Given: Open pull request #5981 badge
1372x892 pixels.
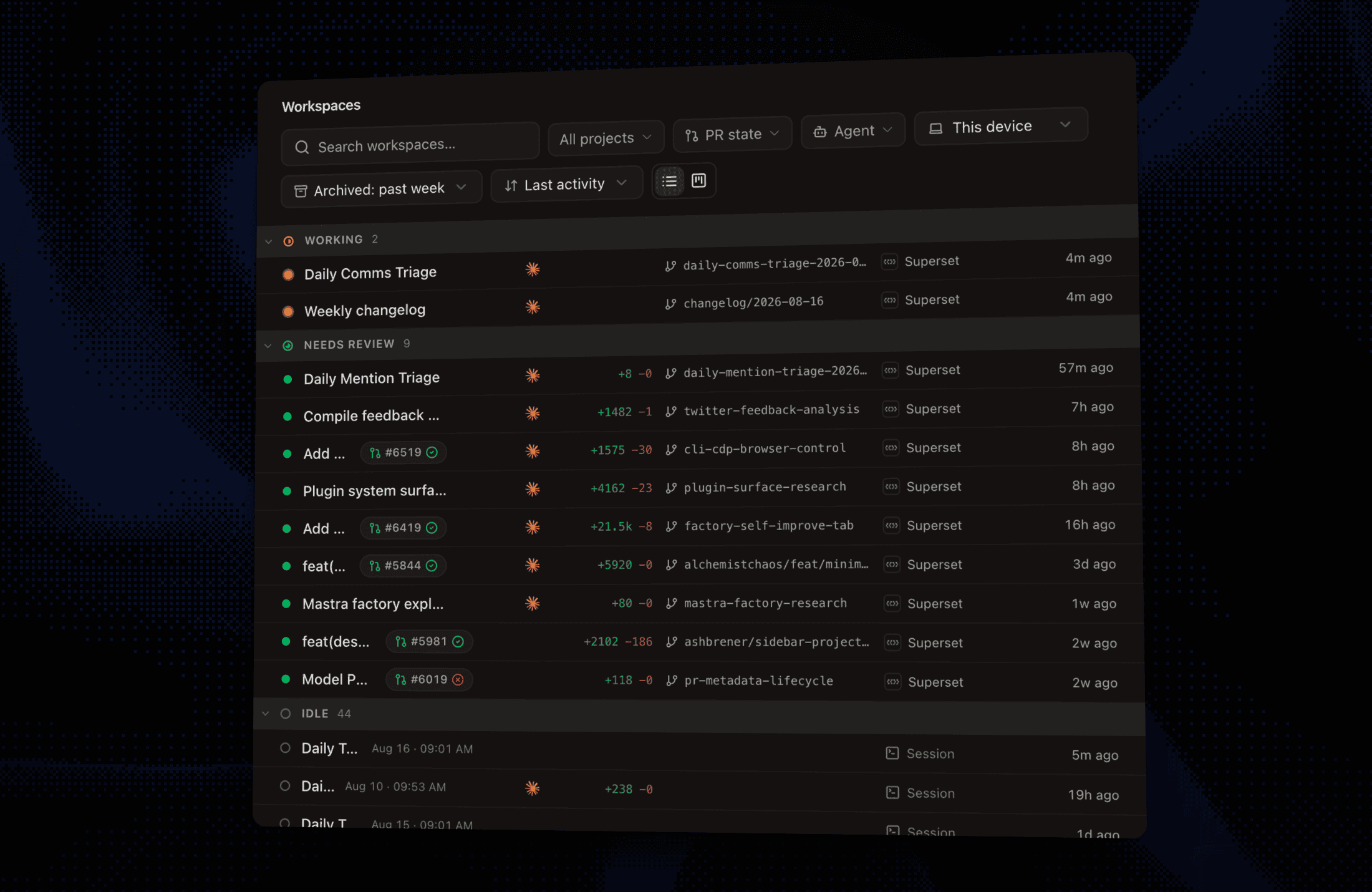Looking at the screenshot, I should (x=429, y=641).
